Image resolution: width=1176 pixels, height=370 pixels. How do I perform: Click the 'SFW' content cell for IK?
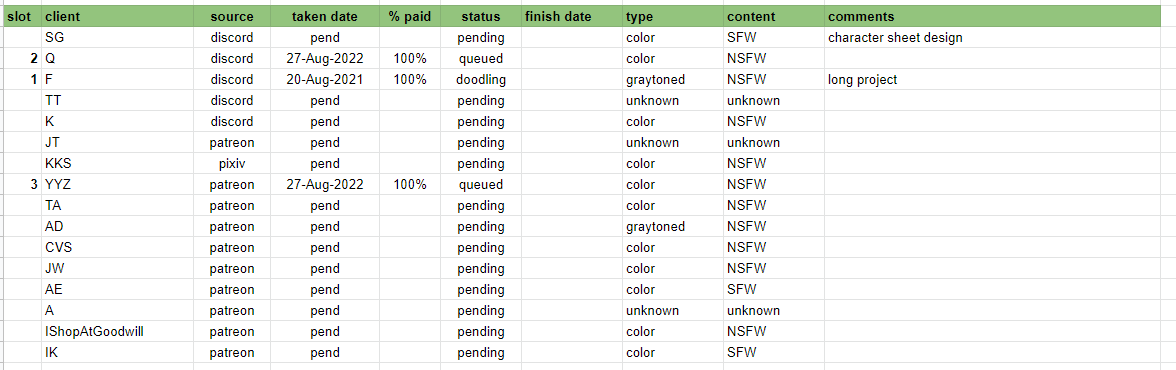pos(775,353)
